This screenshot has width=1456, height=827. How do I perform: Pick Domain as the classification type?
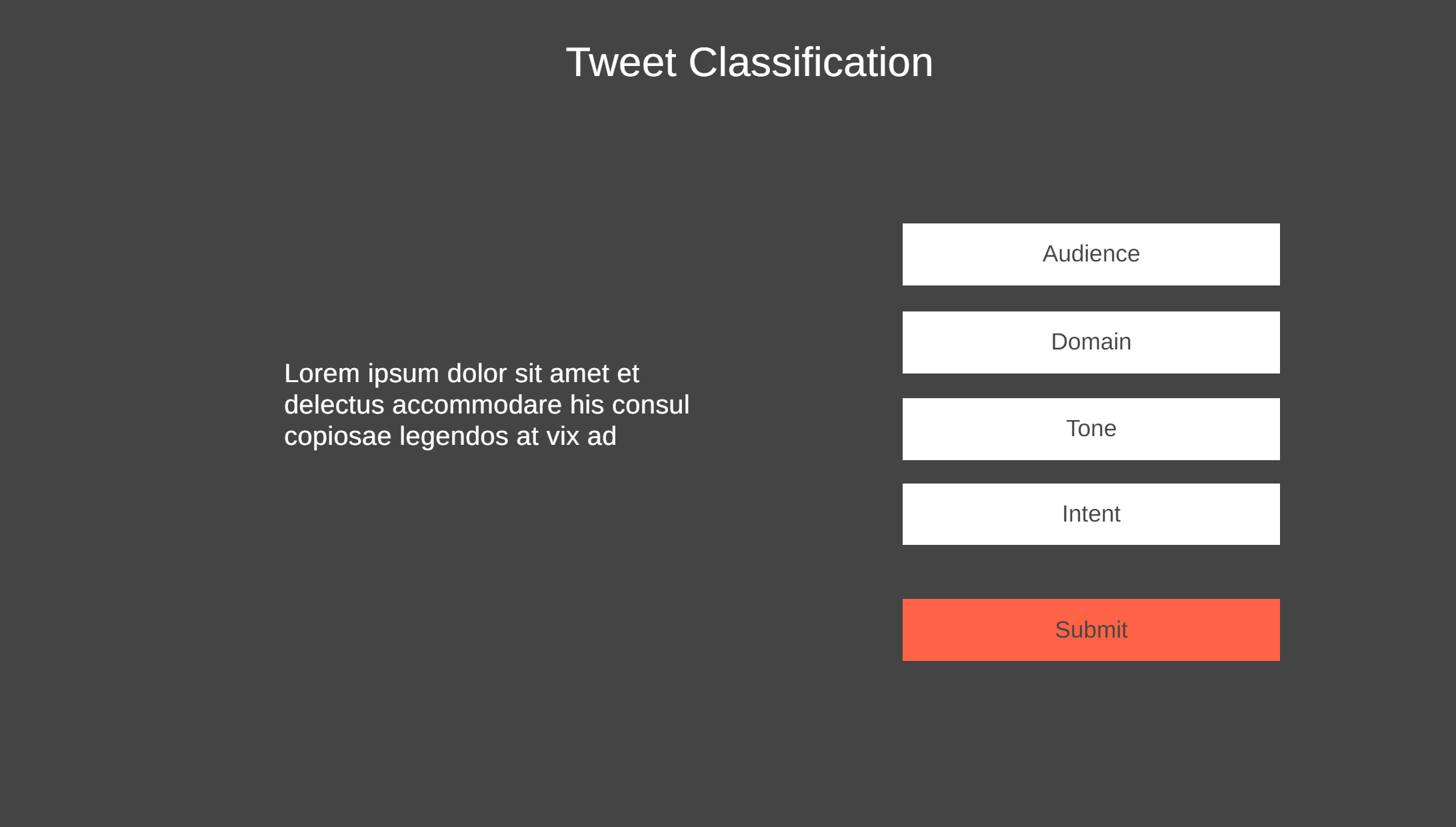tap(1091, 342)
